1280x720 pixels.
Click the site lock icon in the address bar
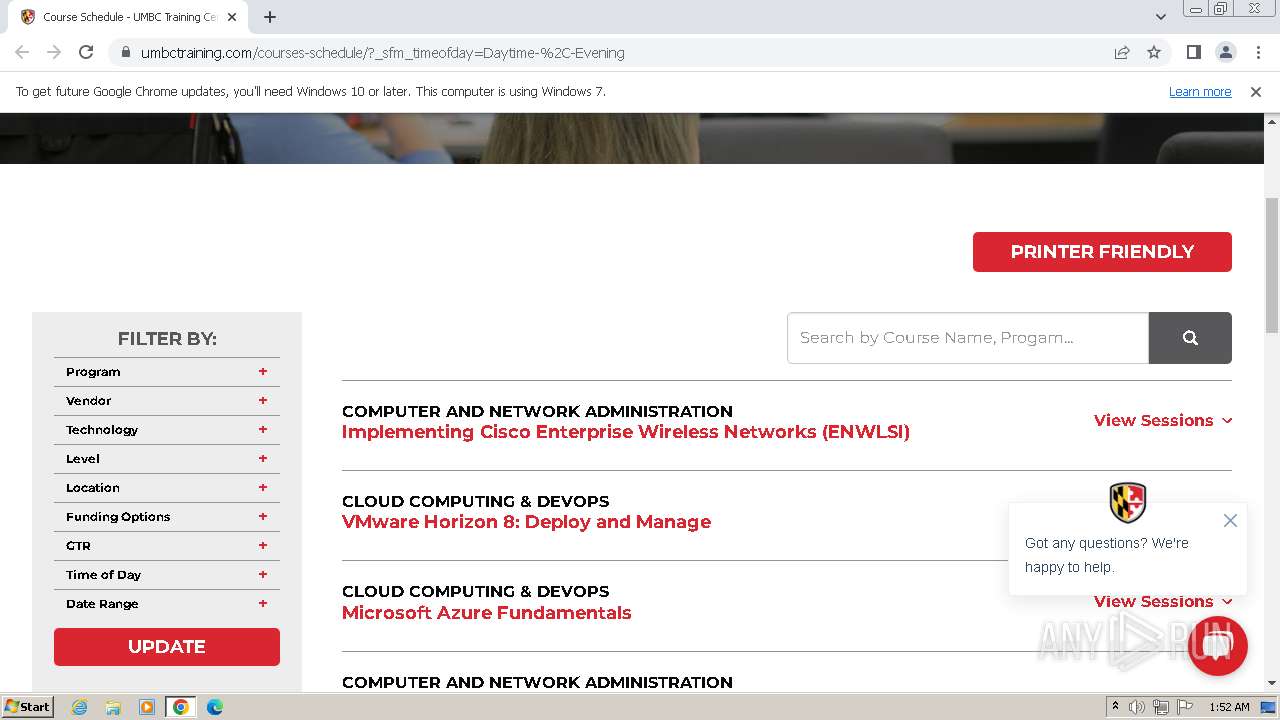(125, 53)
